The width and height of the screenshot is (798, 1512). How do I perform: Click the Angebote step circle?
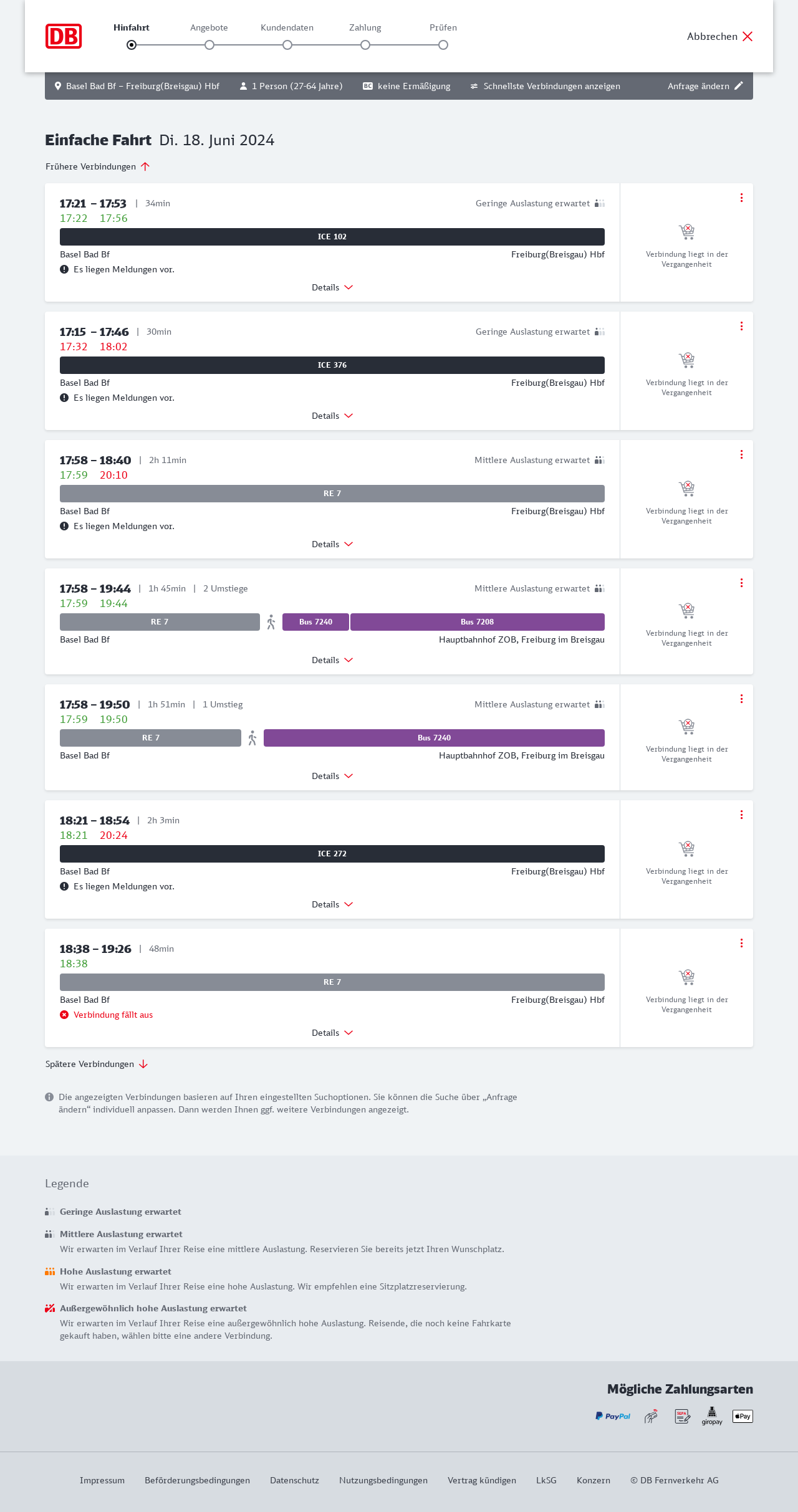pyautogui.click(x=209, y=45)
